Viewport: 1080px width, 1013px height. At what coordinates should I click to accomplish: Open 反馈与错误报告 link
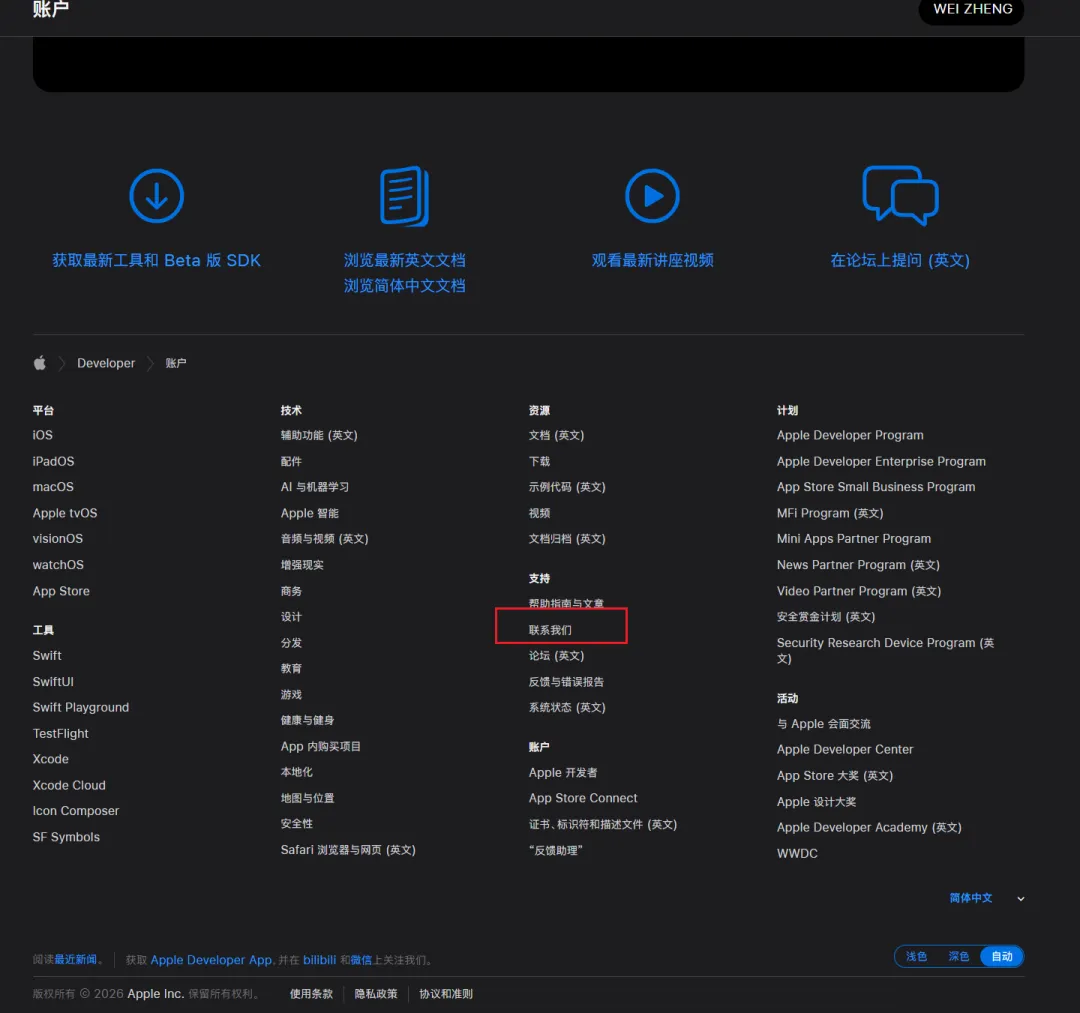click(566, 682)
